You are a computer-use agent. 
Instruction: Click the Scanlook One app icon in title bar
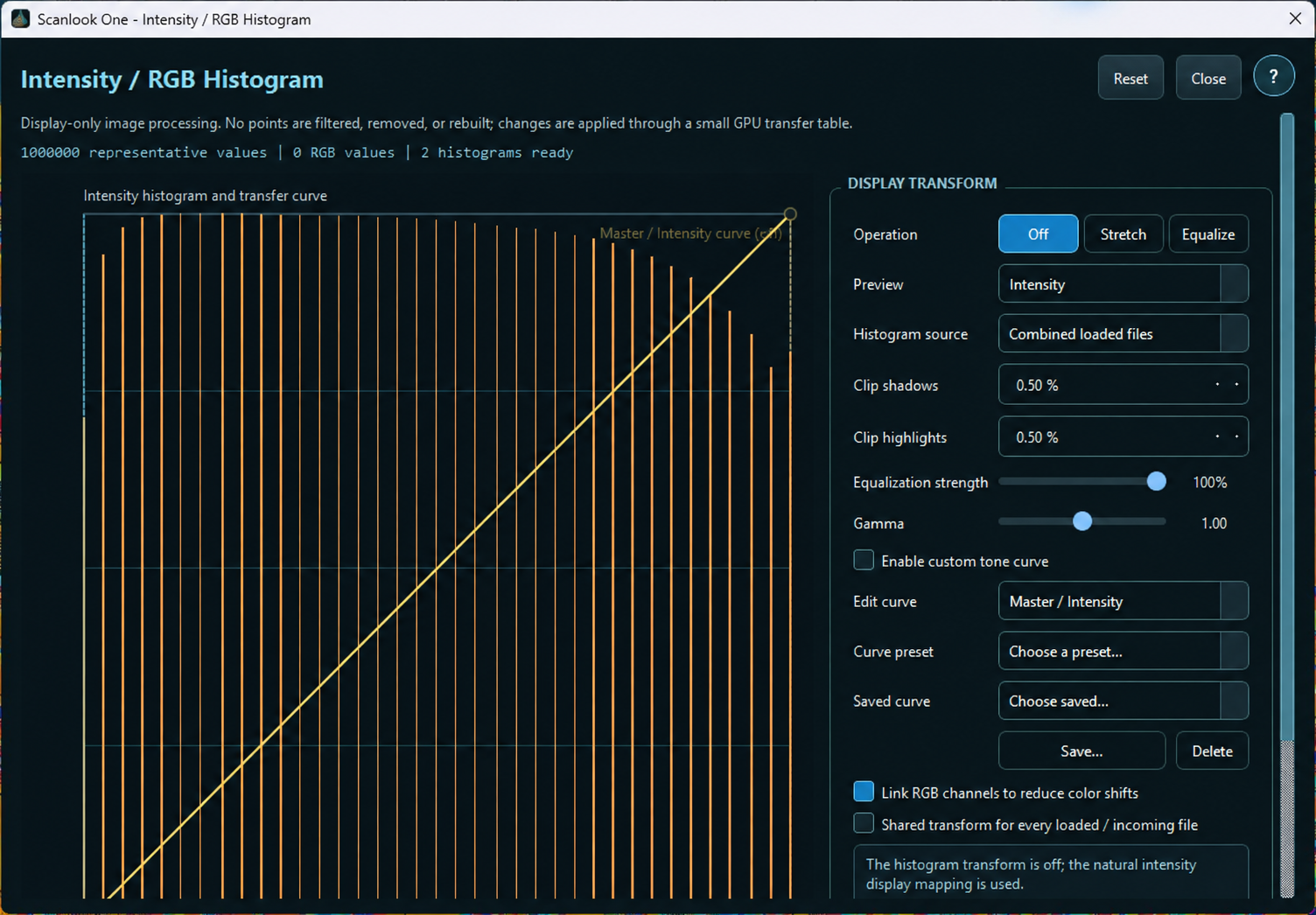[20, 18]
